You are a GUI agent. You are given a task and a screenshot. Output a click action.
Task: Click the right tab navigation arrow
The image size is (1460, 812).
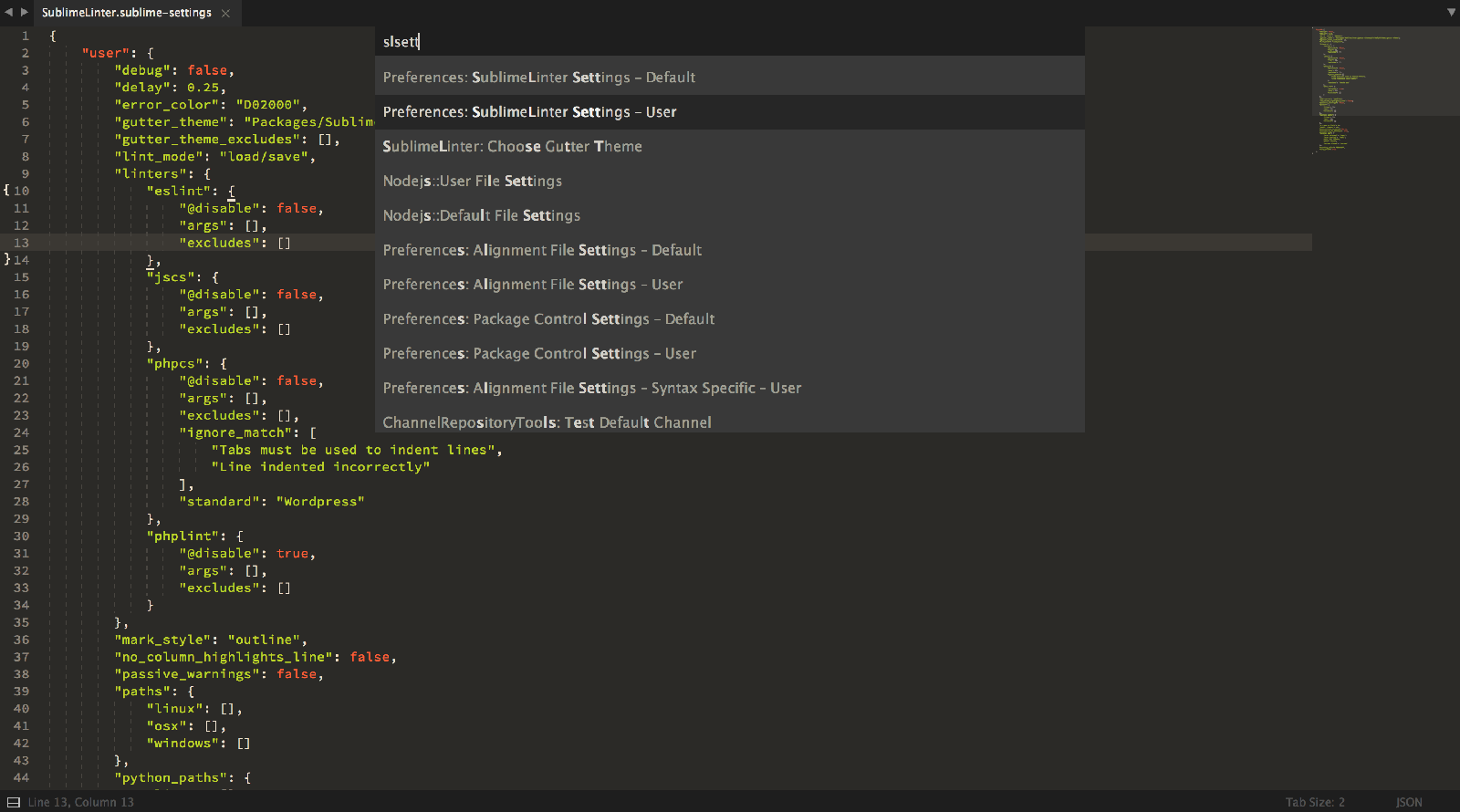coord(25,12)
